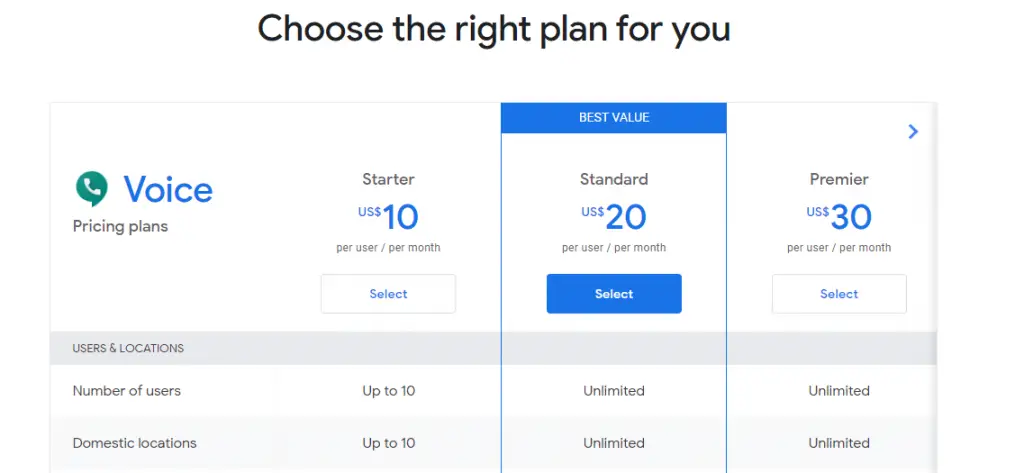Click the Choose the right plan heading

494,28
